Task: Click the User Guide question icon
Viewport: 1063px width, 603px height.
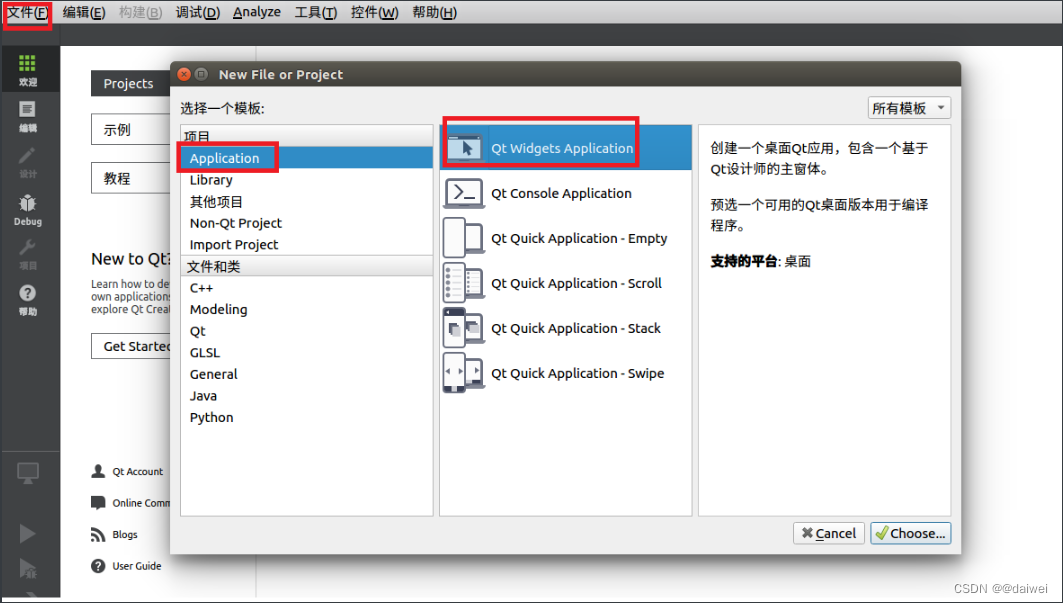Action: point(98,566)
